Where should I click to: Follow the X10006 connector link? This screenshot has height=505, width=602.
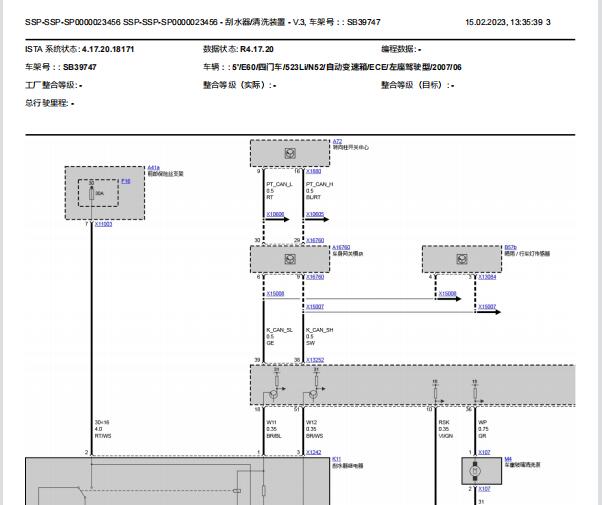[275, 214]
